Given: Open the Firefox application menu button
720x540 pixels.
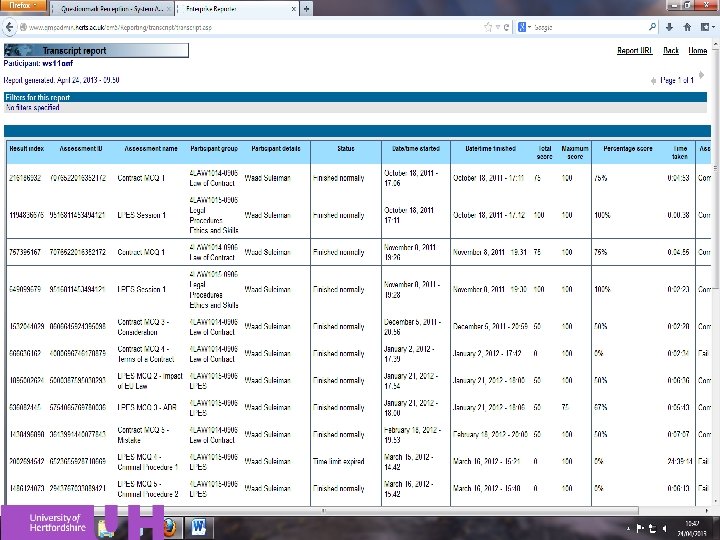Looking at the screenshot, I should [23, 5].
